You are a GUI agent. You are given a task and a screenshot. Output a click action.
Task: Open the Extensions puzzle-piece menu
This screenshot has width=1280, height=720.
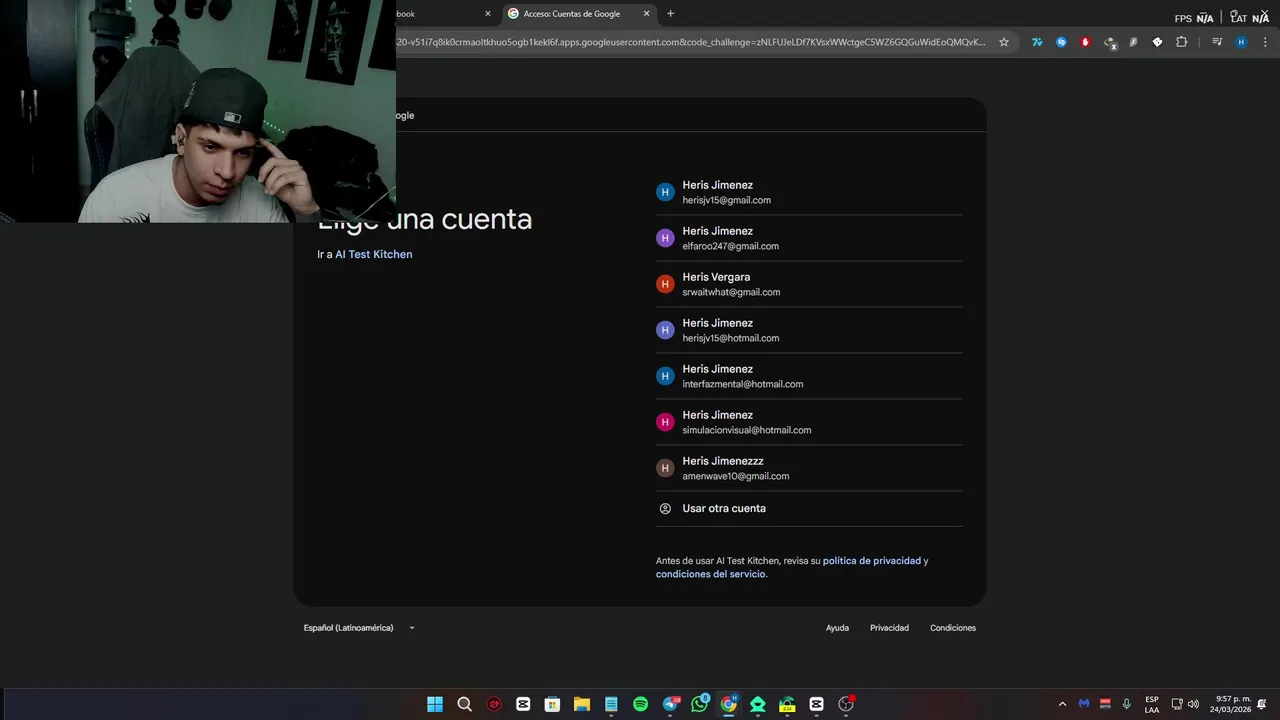pyautogui.click(x=1181, y=42)
